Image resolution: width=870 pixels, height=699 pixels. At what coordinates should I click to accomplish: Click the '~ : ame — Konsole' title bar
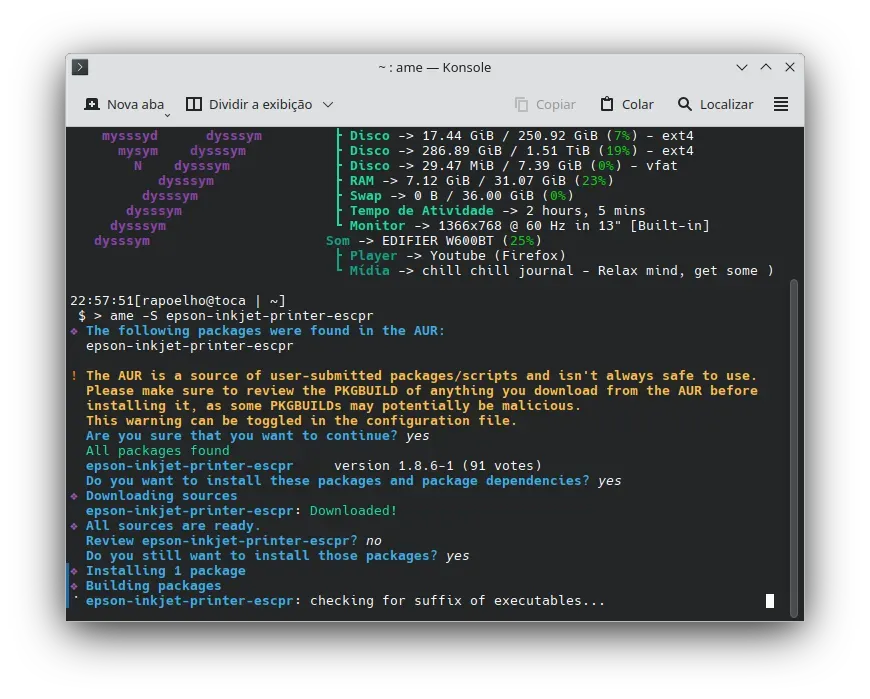434,67
